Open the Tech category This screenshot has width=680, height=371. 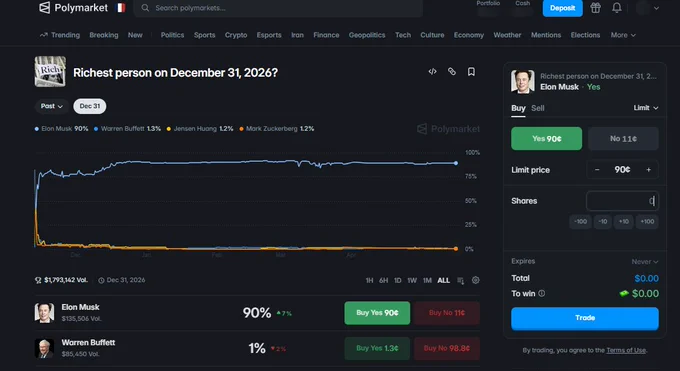(403, 35)
